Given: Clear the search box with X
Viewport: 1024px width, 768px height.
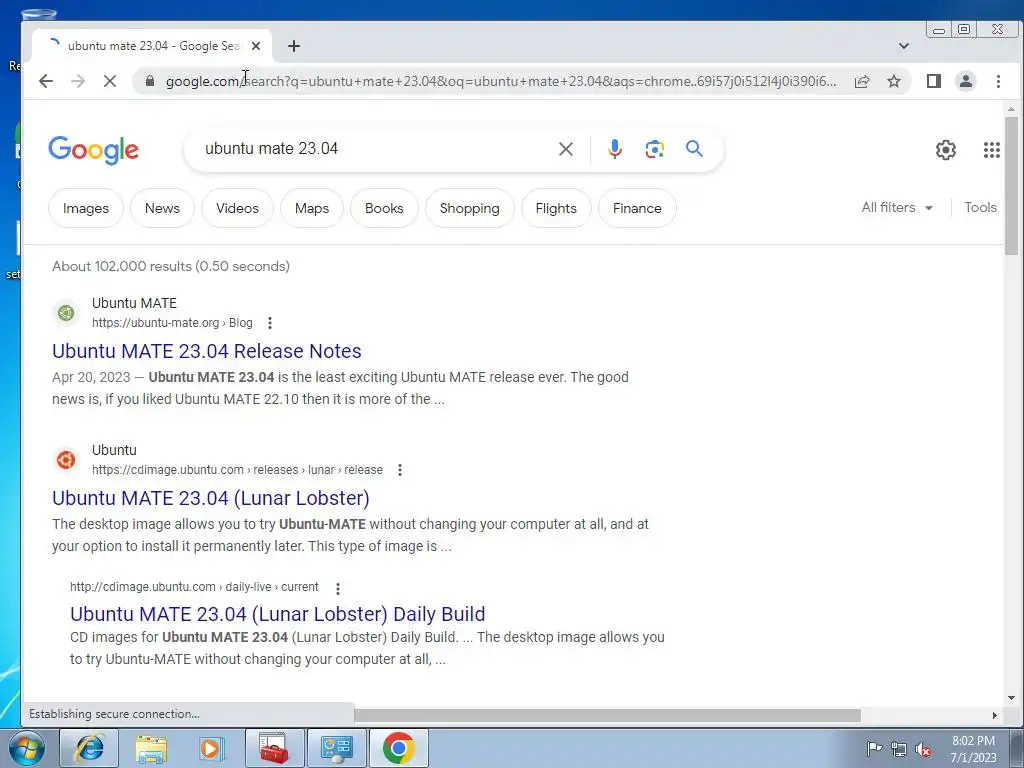Looking at the screenshot, I should [566, 149].
